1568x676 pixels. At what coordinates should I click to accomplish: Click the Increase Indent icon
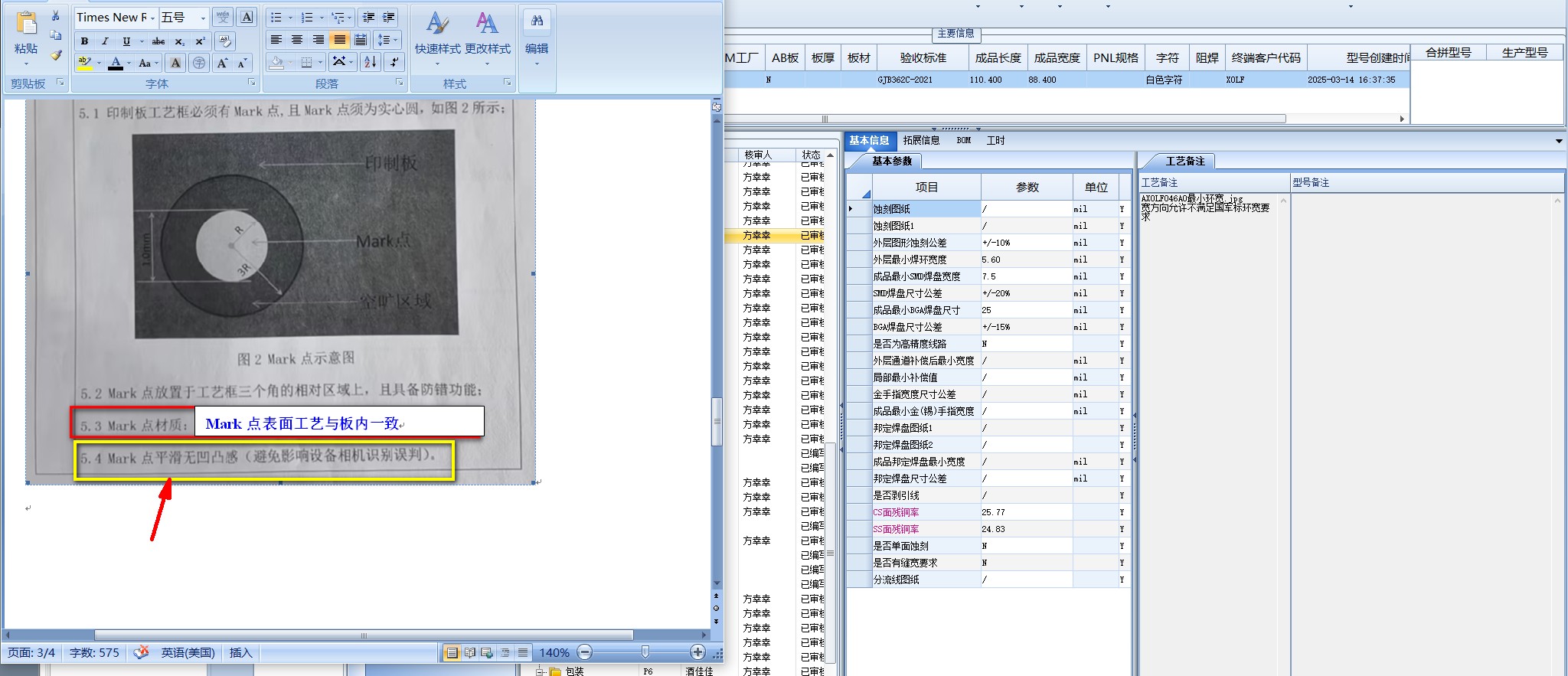click(x=389, y=17)
